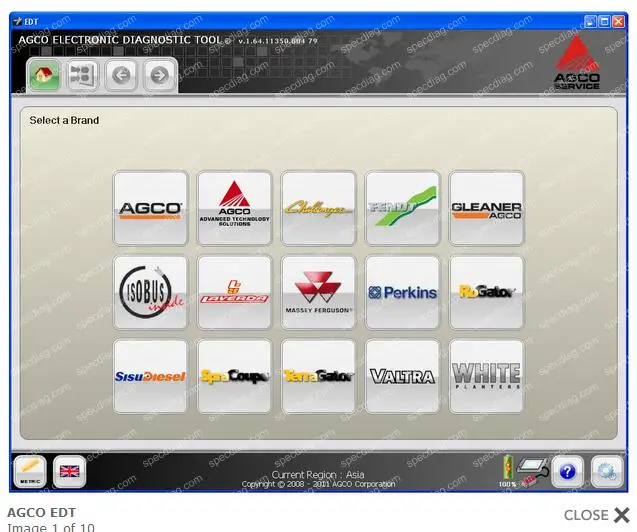The image size is (637, 532).
Task: Click the AGCO EDT caption title
Action: 41,513
